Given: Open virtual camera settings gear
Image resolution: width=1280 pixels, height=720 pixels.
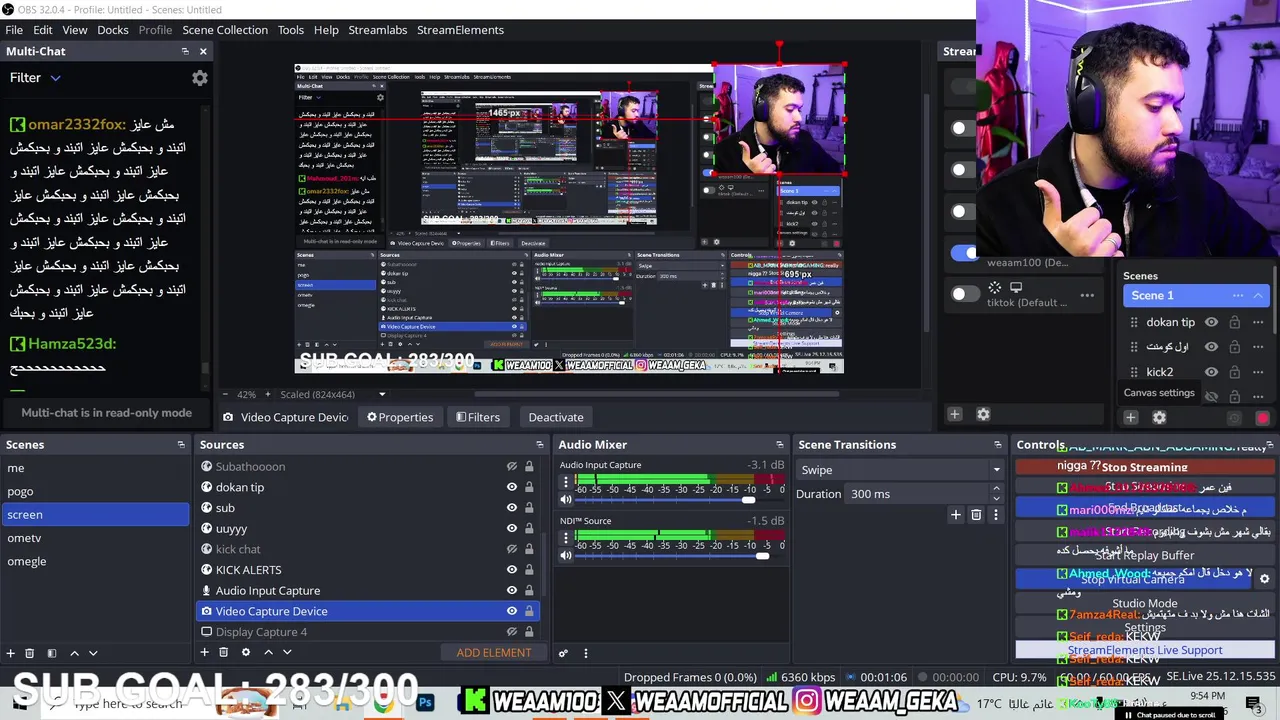Looking at the screenshot, I should click(x=1264, y=579).
